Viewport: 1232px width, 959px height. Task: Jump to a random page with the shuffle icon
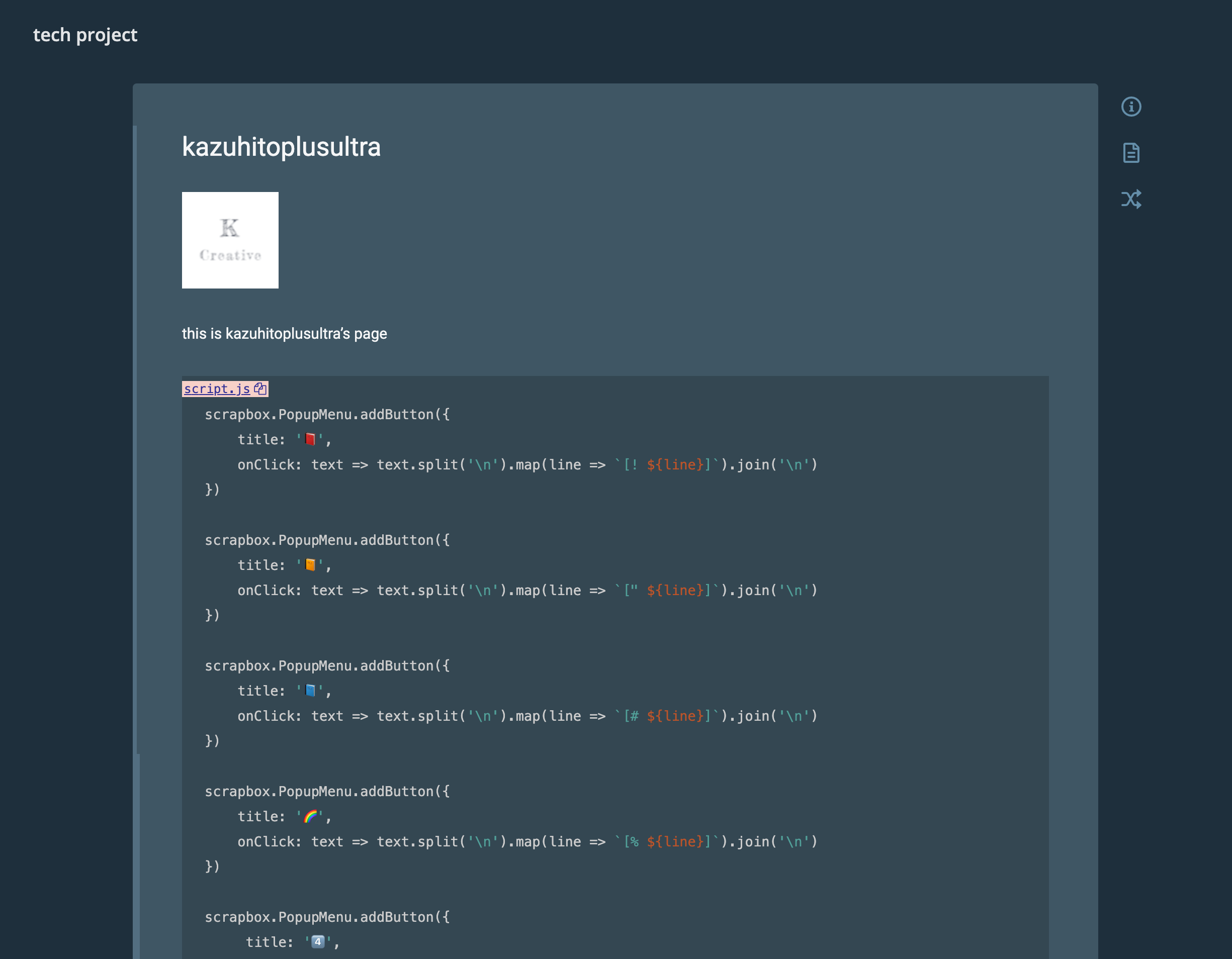pos(1130,199)
